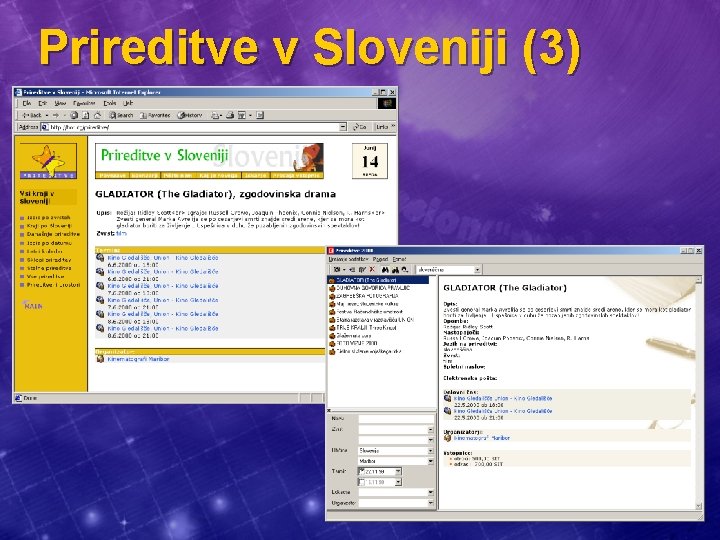Open the Edit menu in Internet Explorer
Viewport: 720px width, 540px height.
tap(42, 103)
